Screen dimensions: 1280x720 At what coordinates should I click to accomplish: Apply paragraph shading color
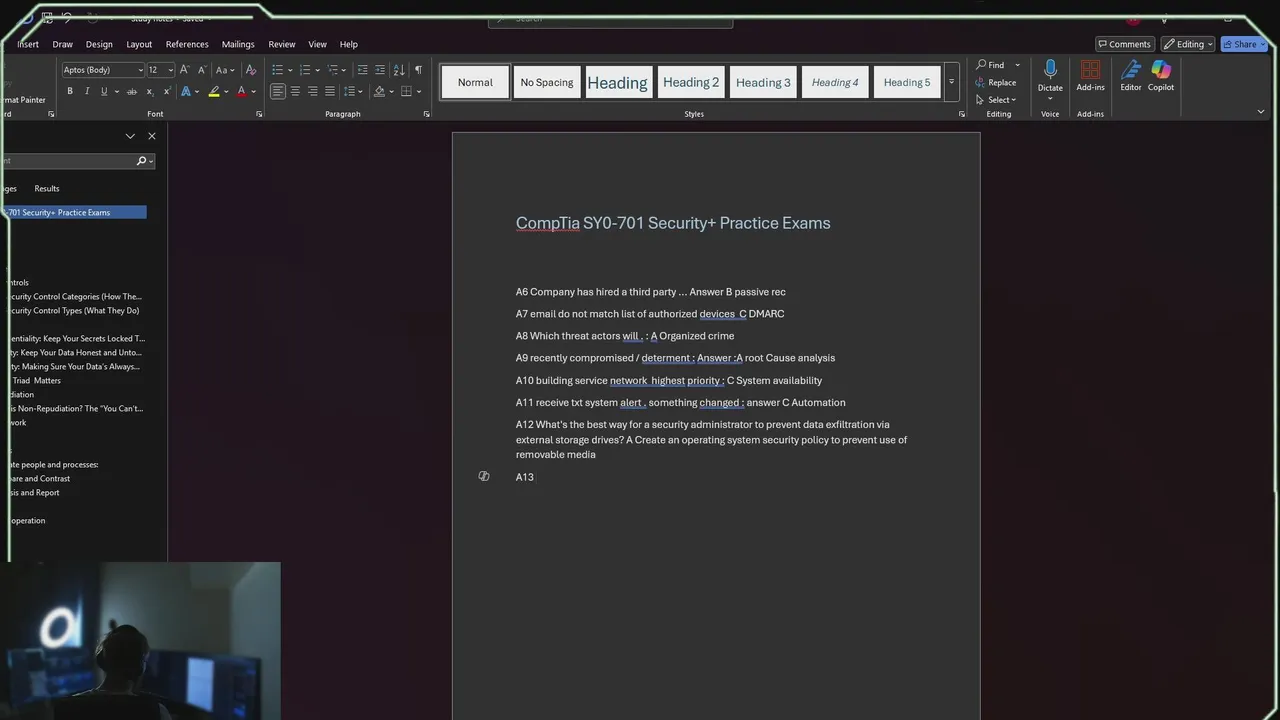click(x=379, y=91)
